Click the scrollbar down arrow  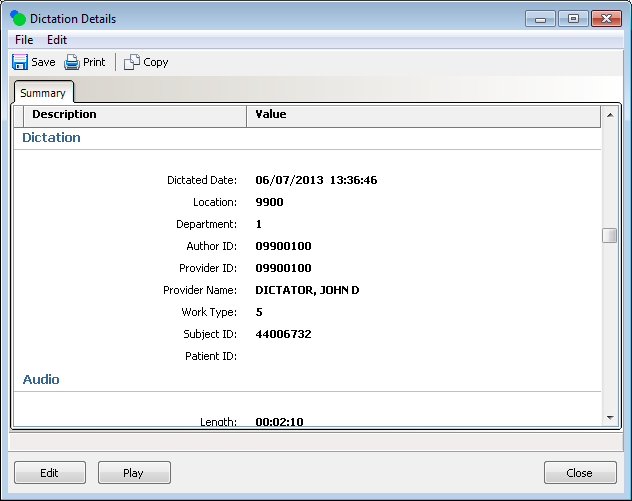pyautogui.click(x=609, y=417)
